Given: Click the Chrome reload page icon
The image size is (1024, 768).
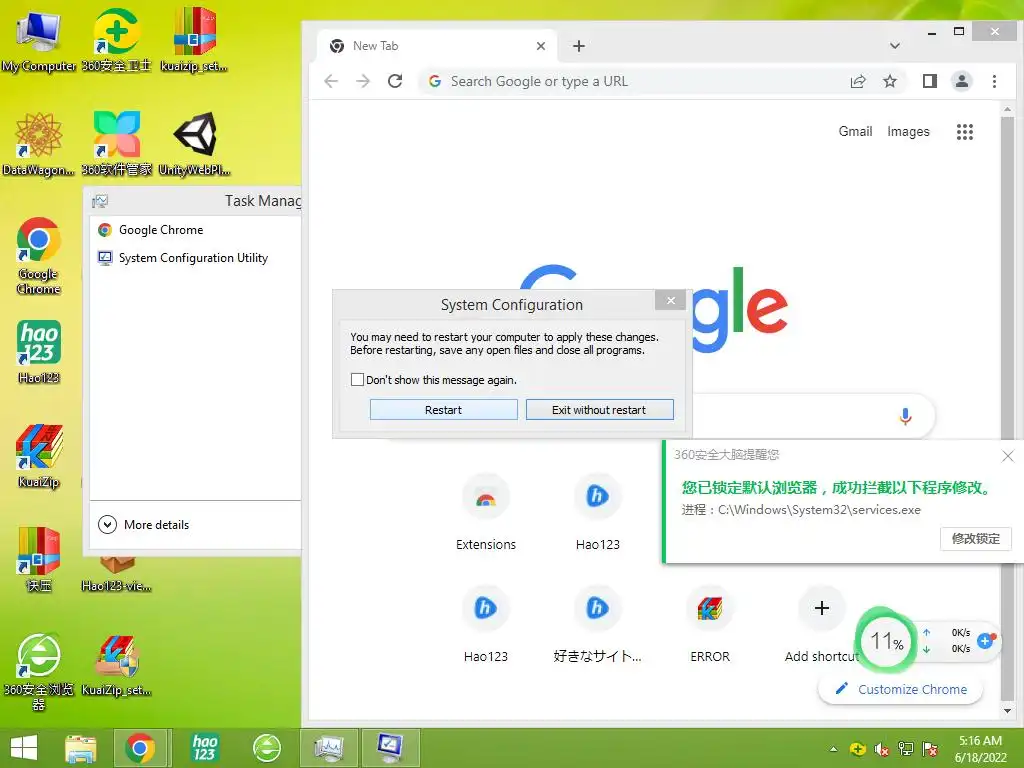Looking at the screenshot, I should 395,81.
